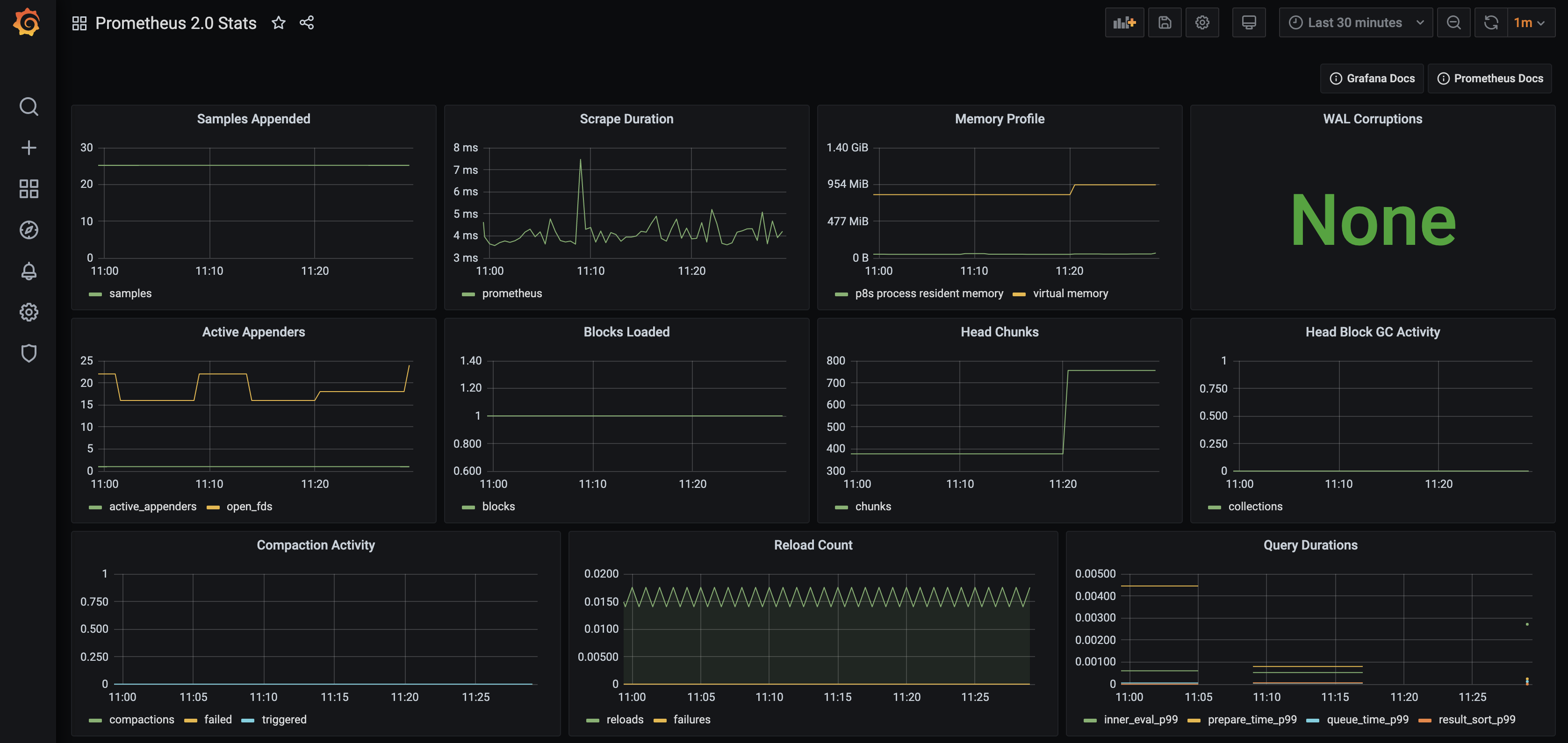The width and height of the screenshot is (1568, 743).
Task: Click the Save dashboard disk icon
Action: pyautogui.click(x=1165, y=22)
